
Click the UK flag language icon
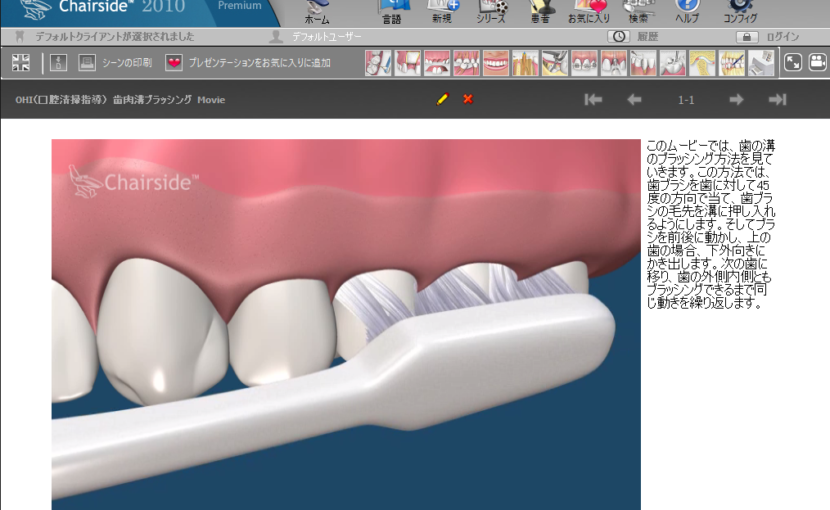(21, 62)
